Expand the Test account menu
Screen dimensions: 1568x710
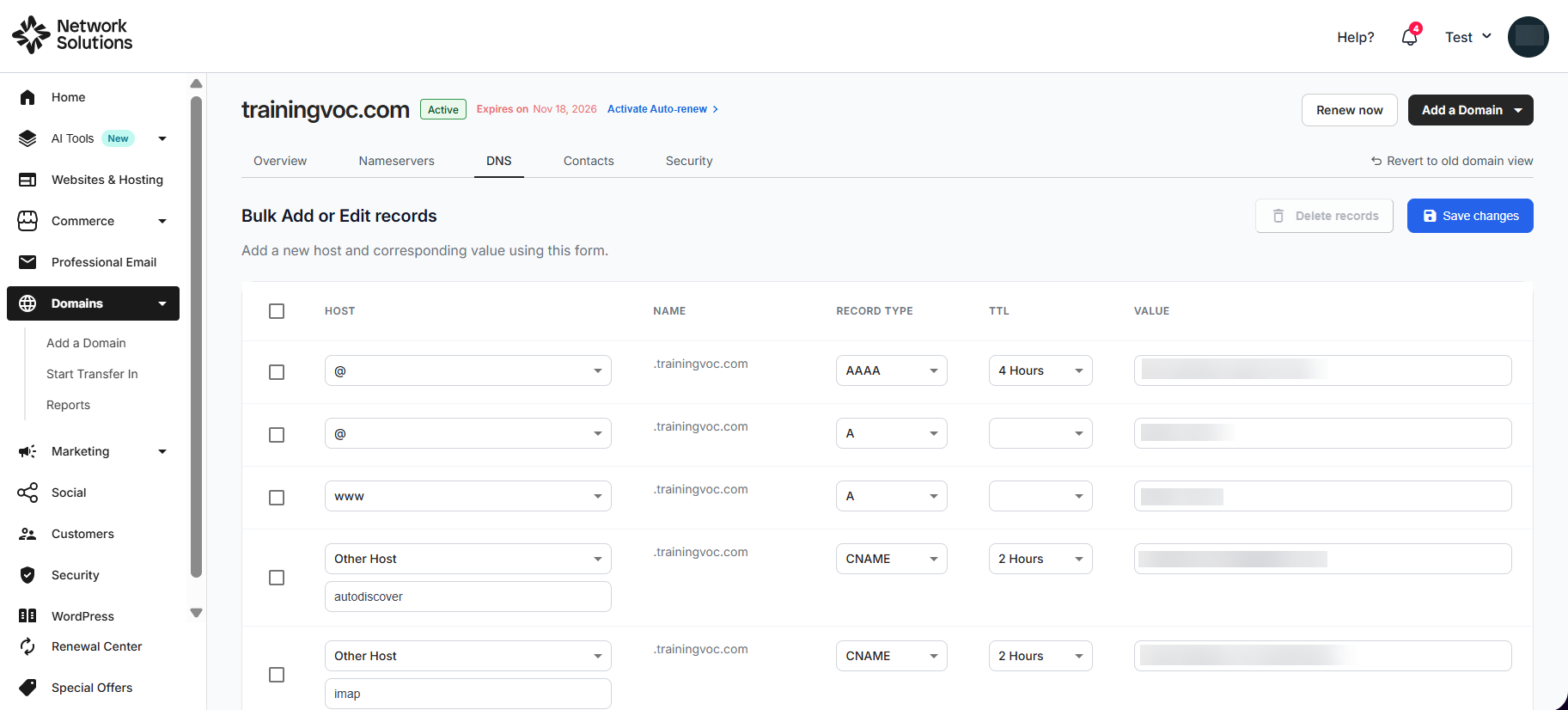coord(1468,37)
